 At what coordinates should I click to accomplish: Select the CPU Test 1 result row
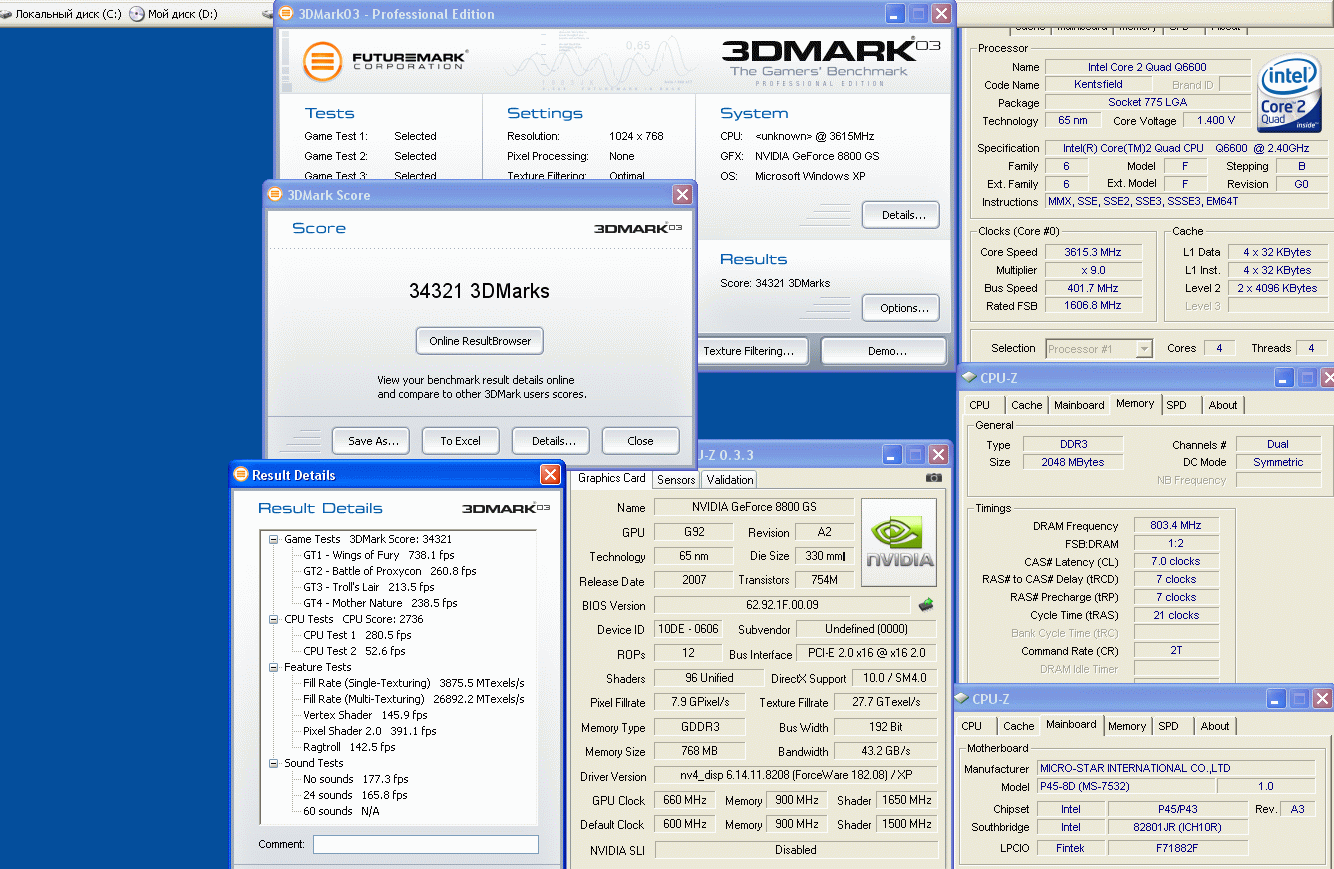357,635
